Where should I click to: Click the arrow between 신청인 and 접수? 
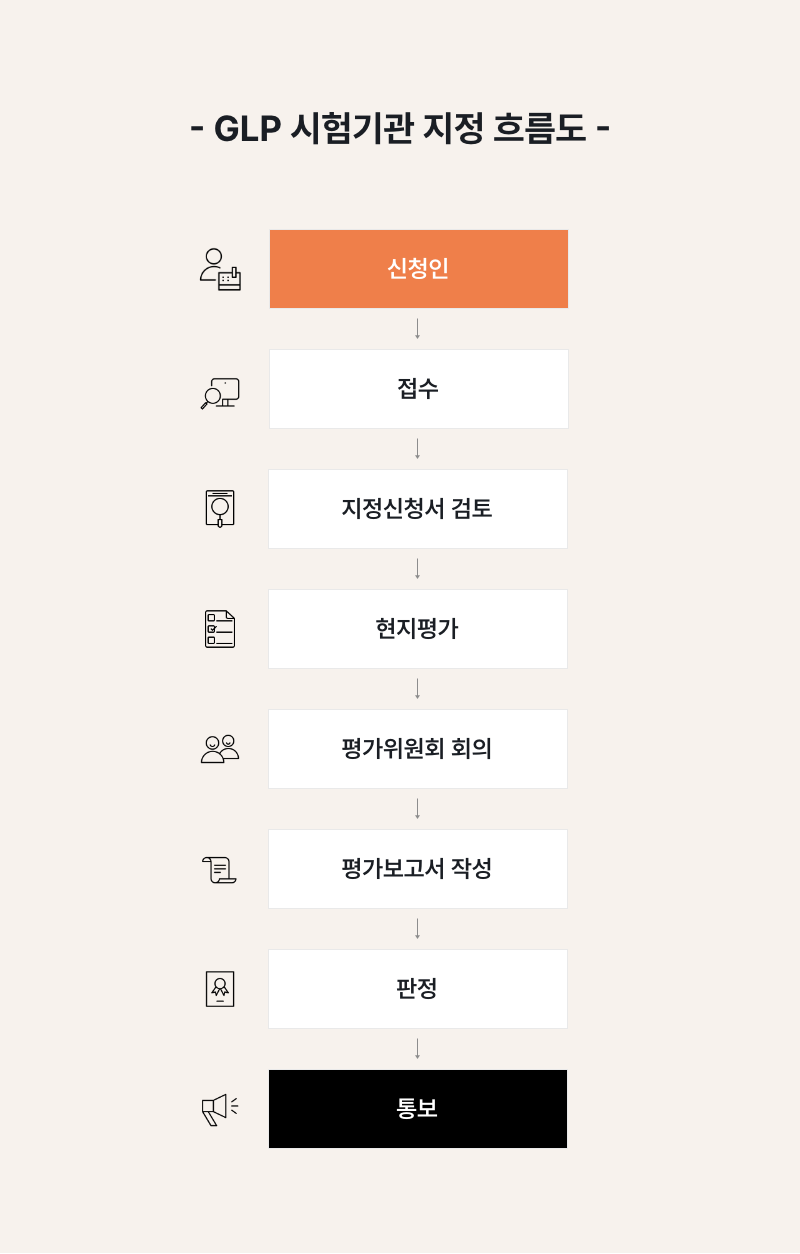(x=418, y=329)
